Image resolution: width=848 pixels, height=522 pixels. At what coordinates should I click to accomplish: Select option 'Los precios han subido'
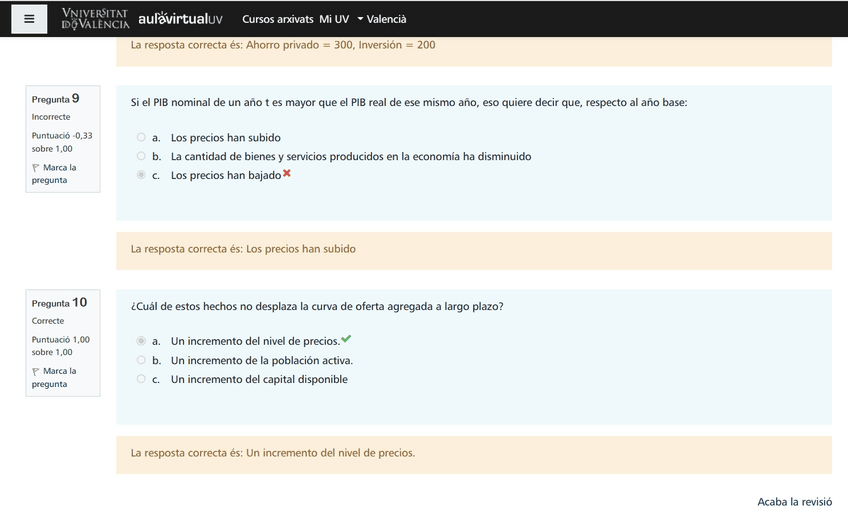pyautogui.click(x=141, y=138)
